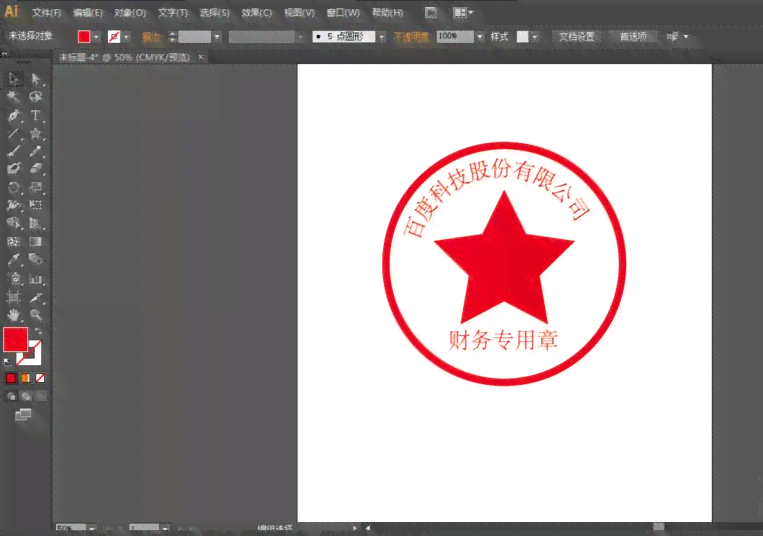Image resolution: width=763 pixels, height=536 pixels.
Task: Enable Draw Behind mode
Action: (25, 396)
